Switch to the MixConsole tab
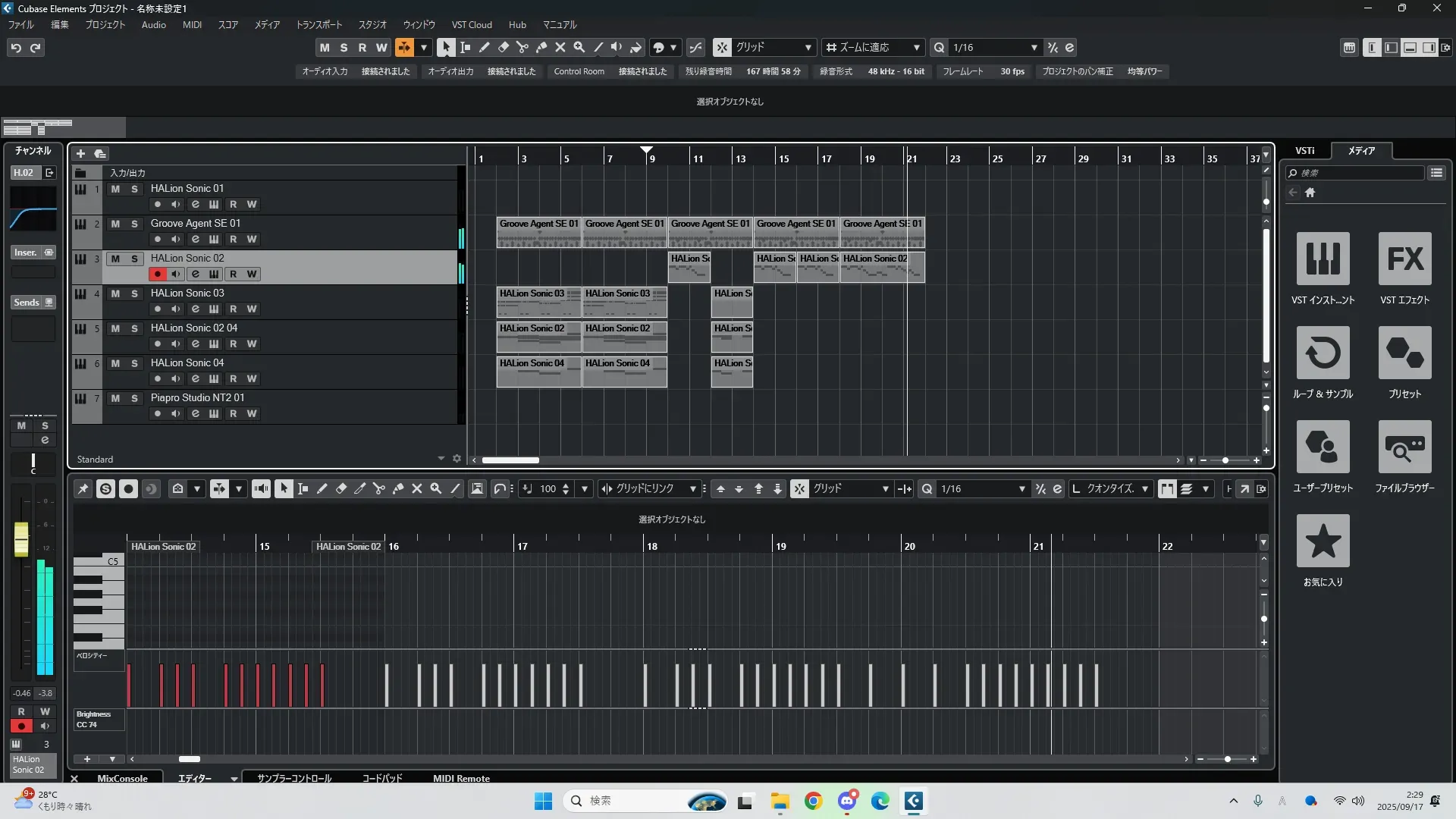Viewport: 1456px width, 819px height. 122,778
